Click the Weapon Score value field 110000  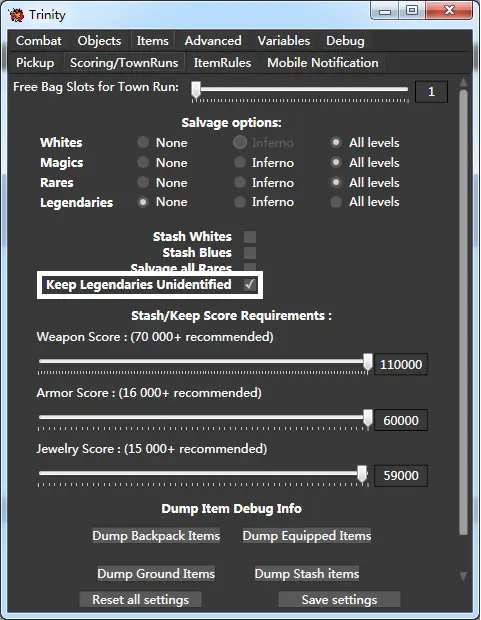(x=401, y=364)
